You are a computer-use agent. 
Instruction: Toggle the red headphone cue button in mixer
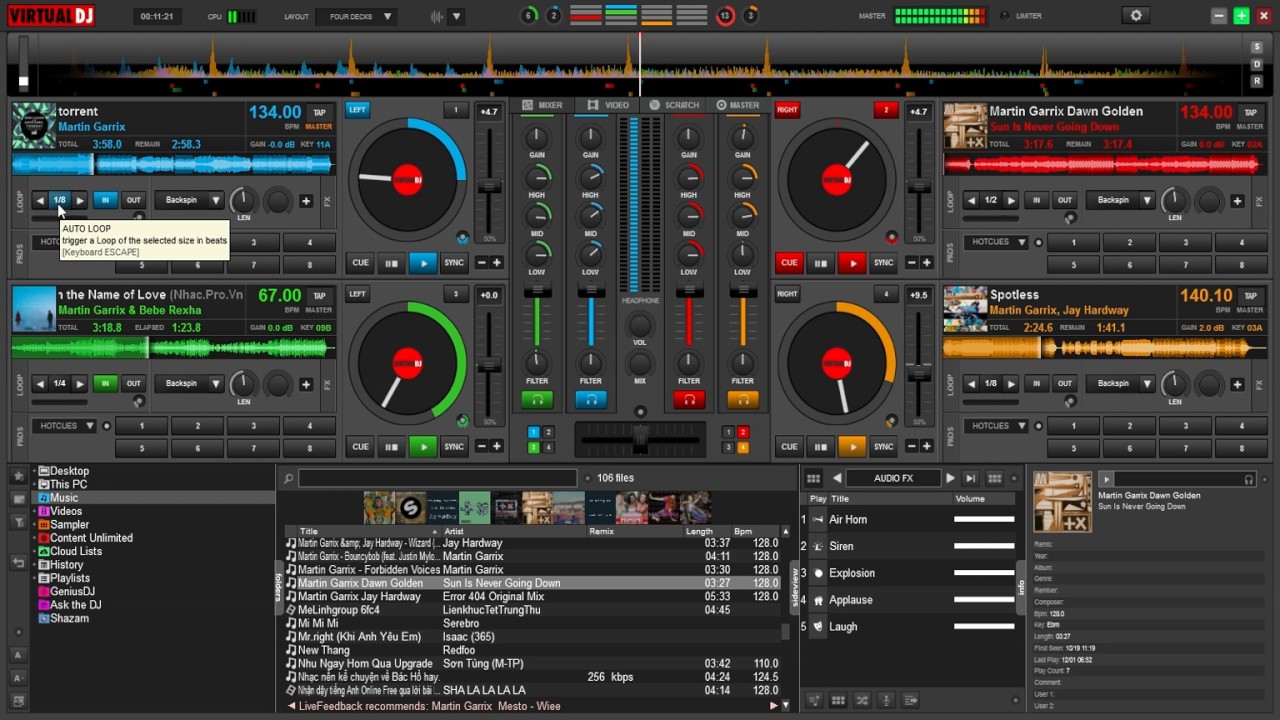tap(689, 400)
